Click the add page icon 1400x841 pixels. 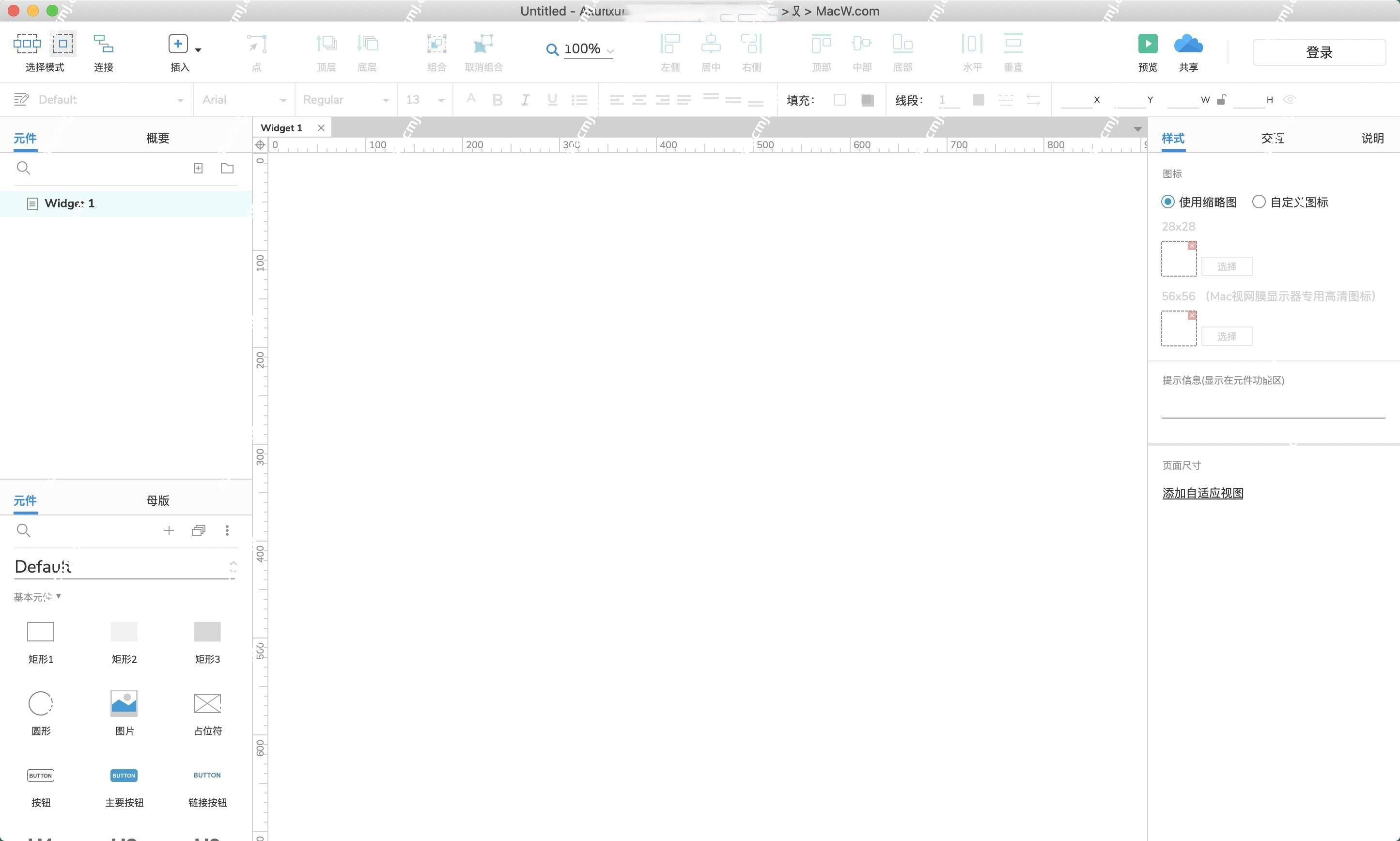click(x=198, y=168)
